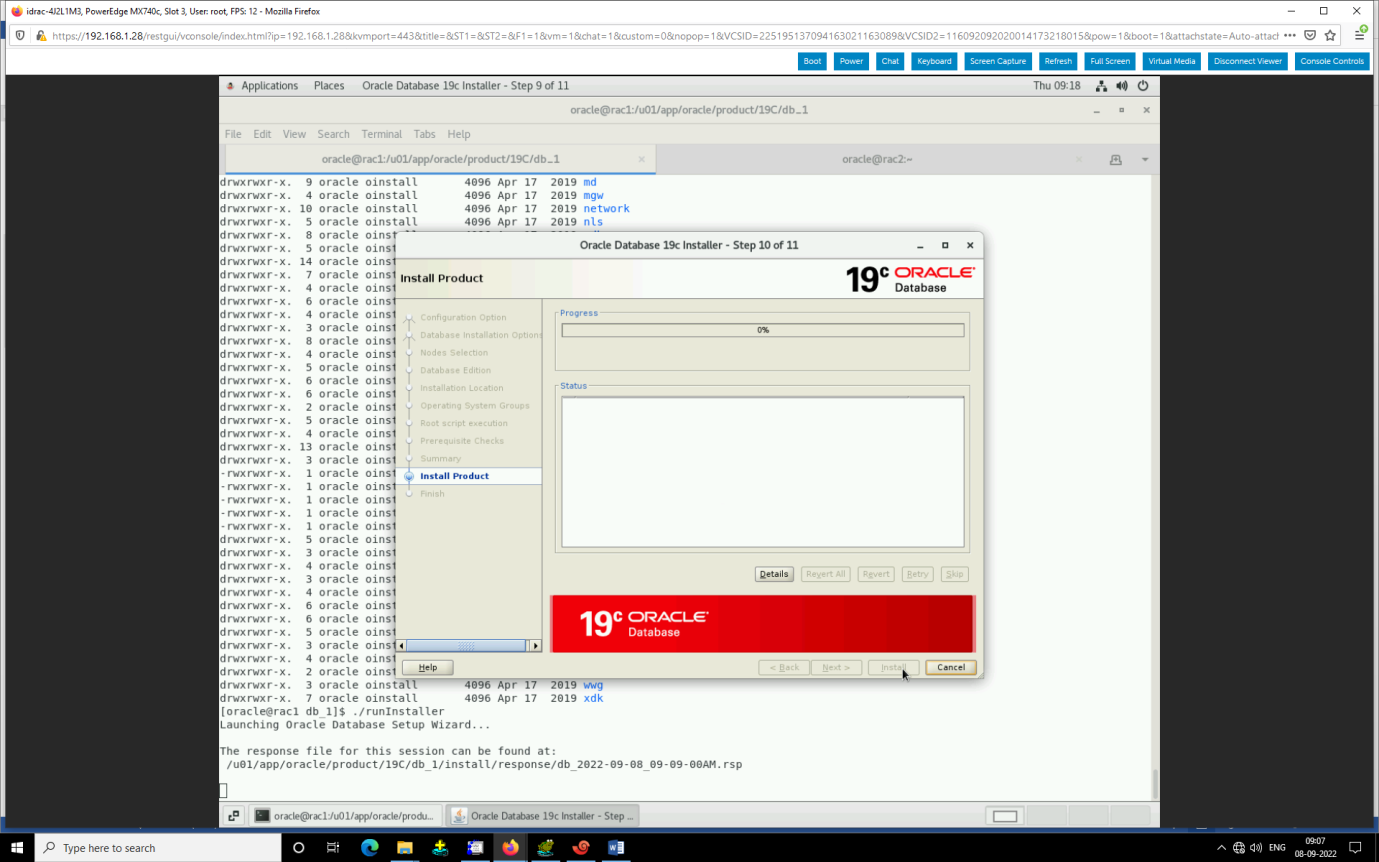
Task: Click the iDRAC Refresh button
Action: click(1058, 61)
